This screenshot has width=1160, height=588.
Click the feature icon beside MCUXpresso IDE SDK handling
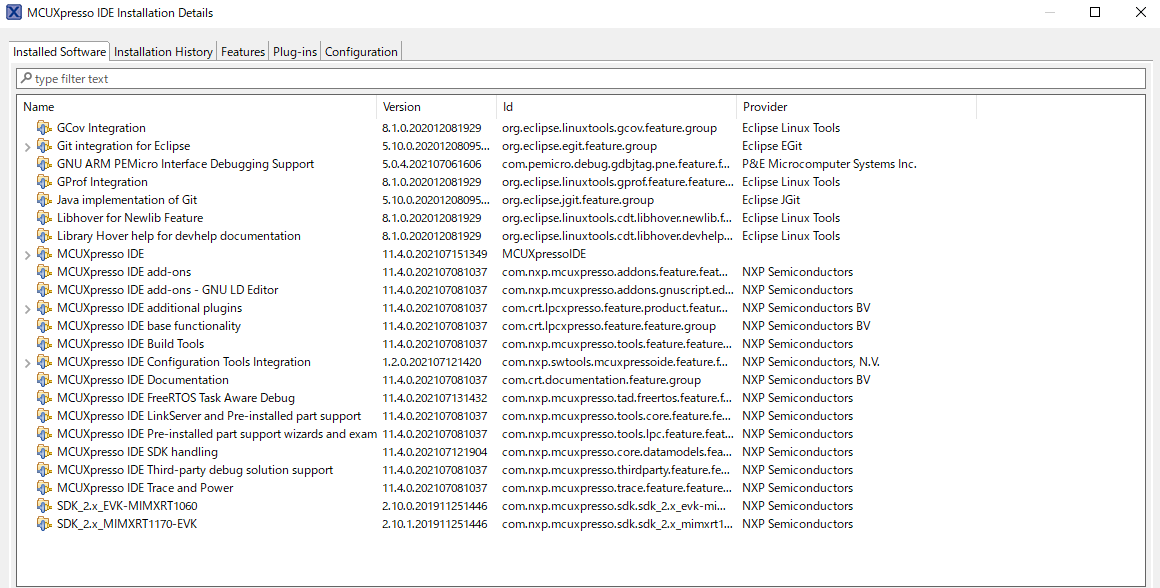tap(45, 452)
